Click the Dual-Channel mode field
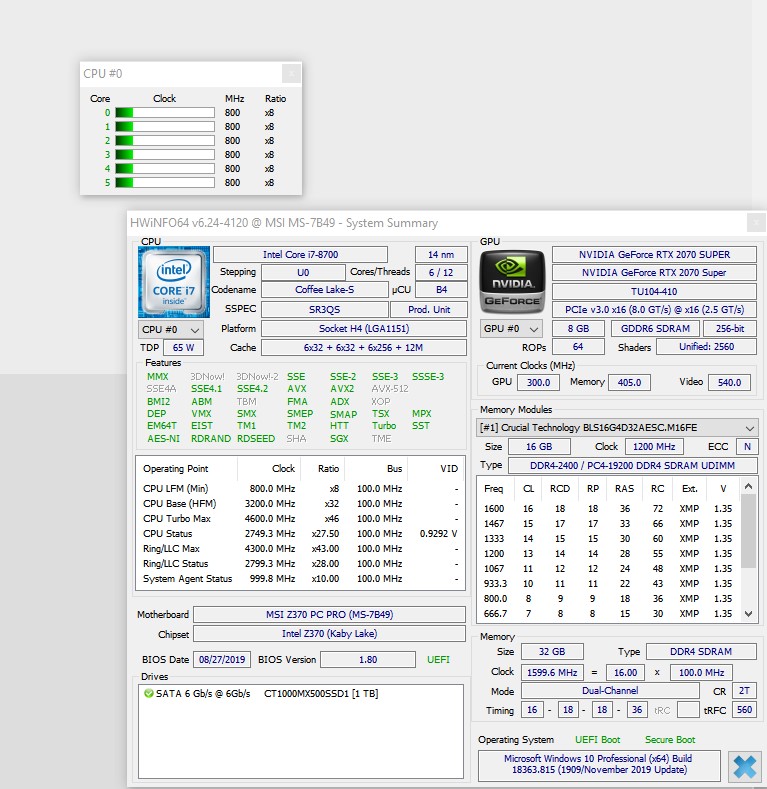This screenshot has width=767, height=789. pos(610,691)
